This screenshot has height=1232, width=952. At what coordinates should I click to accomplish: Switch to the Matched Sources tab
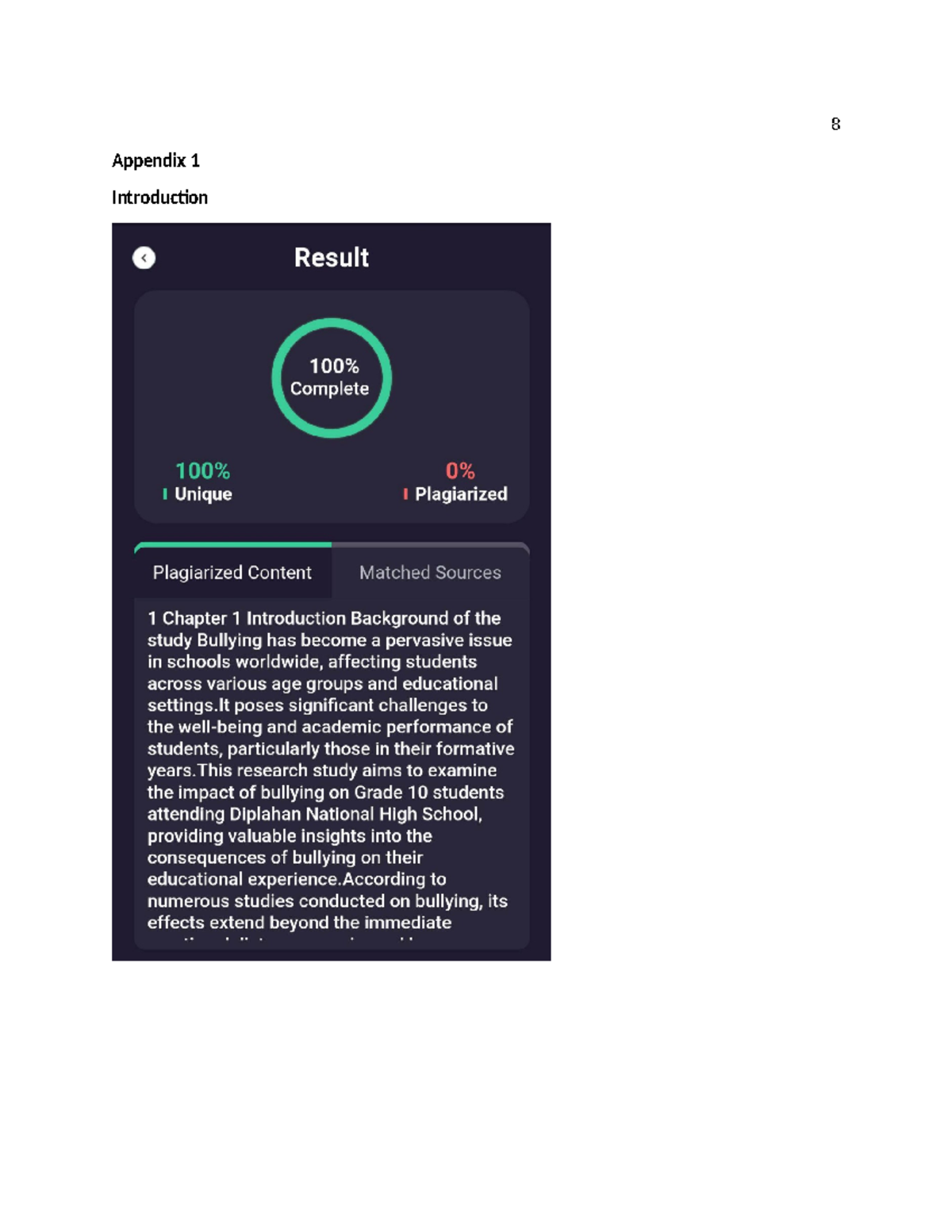pyautogui.click(x=430, y=572)
